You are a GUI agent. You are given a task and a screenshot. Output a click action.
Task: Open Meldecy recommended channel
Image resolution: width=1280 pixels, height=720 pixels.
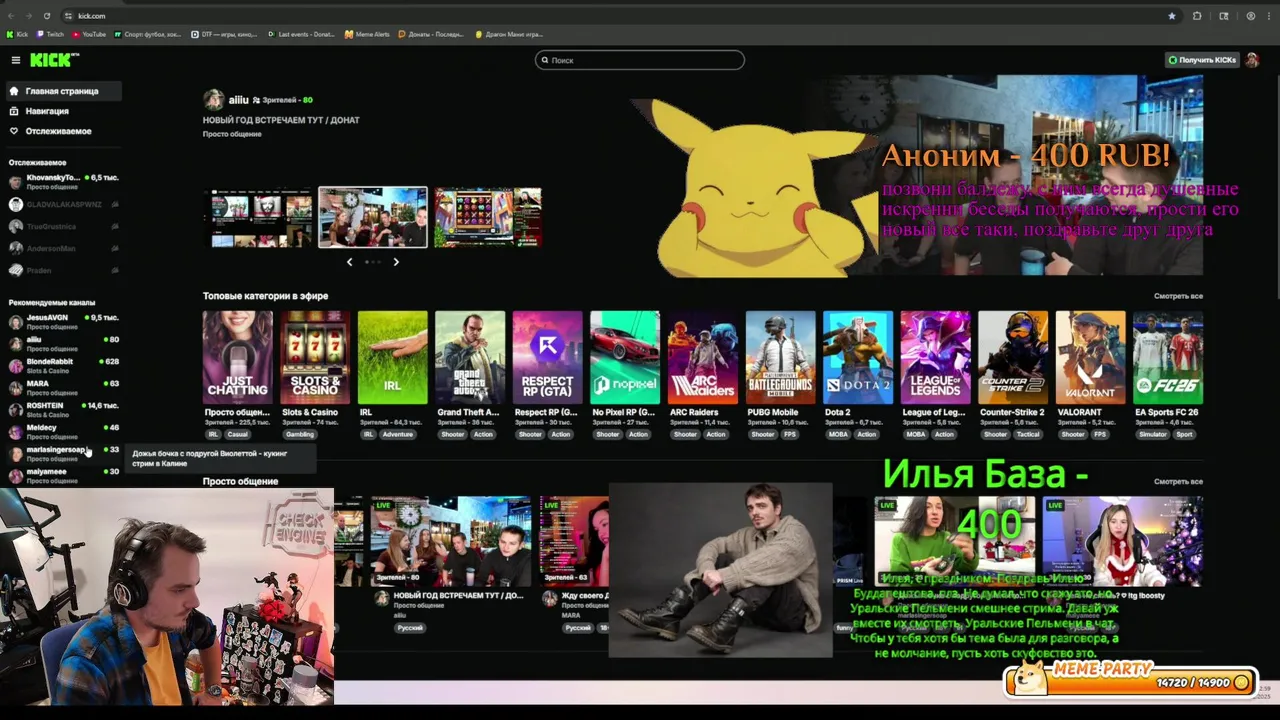click(x=64, y=431)
